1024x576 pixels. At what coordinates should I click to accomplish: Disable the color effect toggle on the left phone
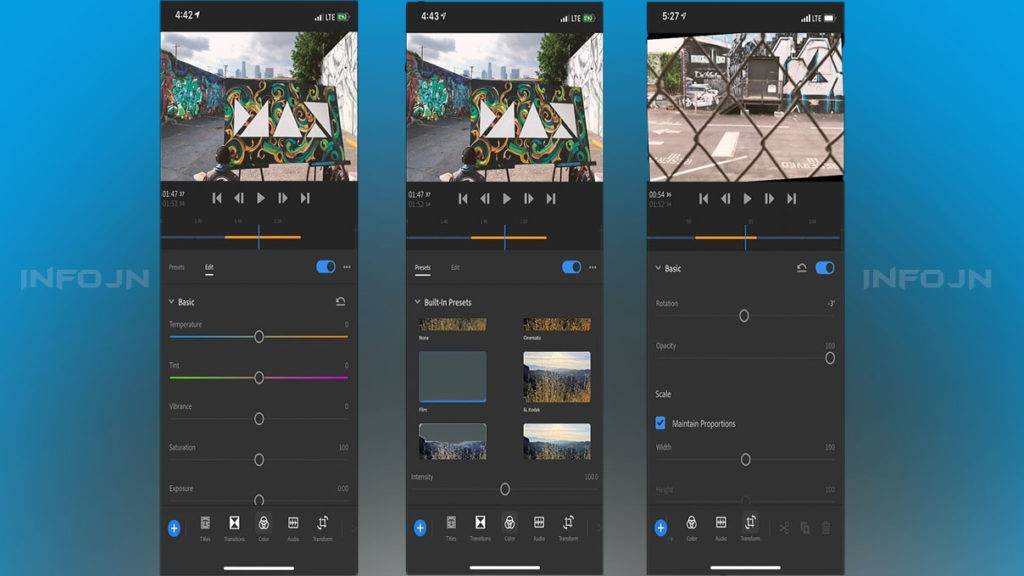326,267
